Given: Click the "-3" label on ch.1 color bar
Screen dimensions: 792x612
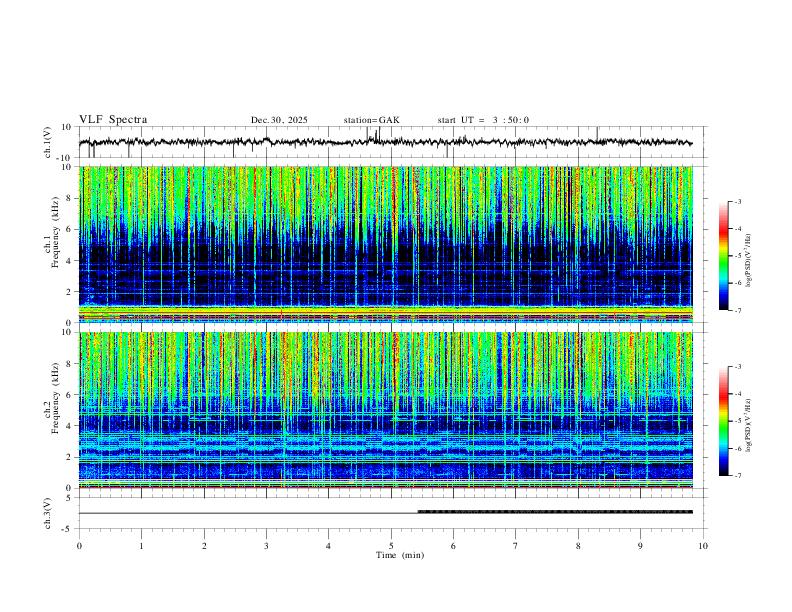Looking at the screenshot, I should tap(738, 201).
